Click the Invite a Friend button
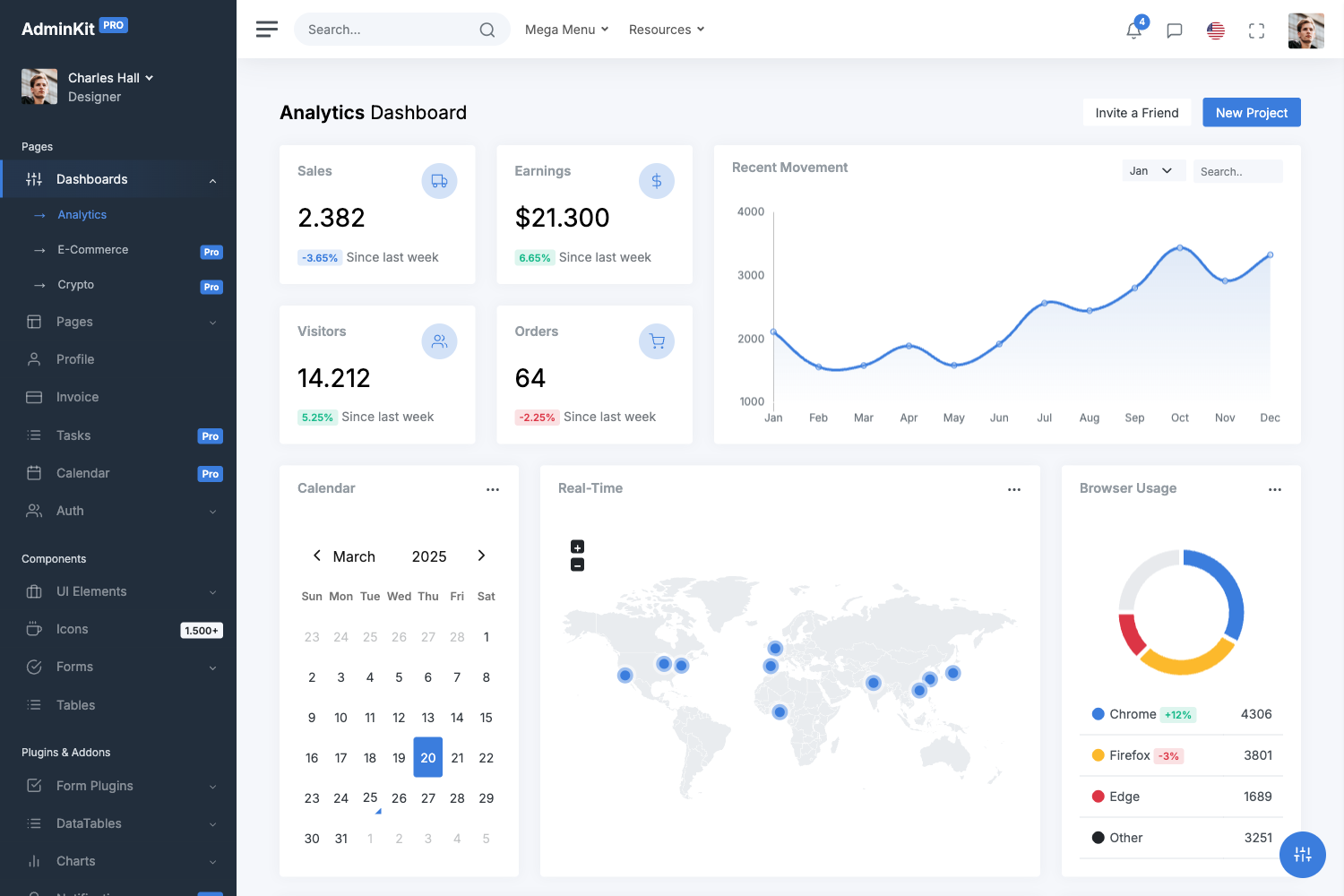Viewport: 1344px width, 896px height. (1136, 112)
